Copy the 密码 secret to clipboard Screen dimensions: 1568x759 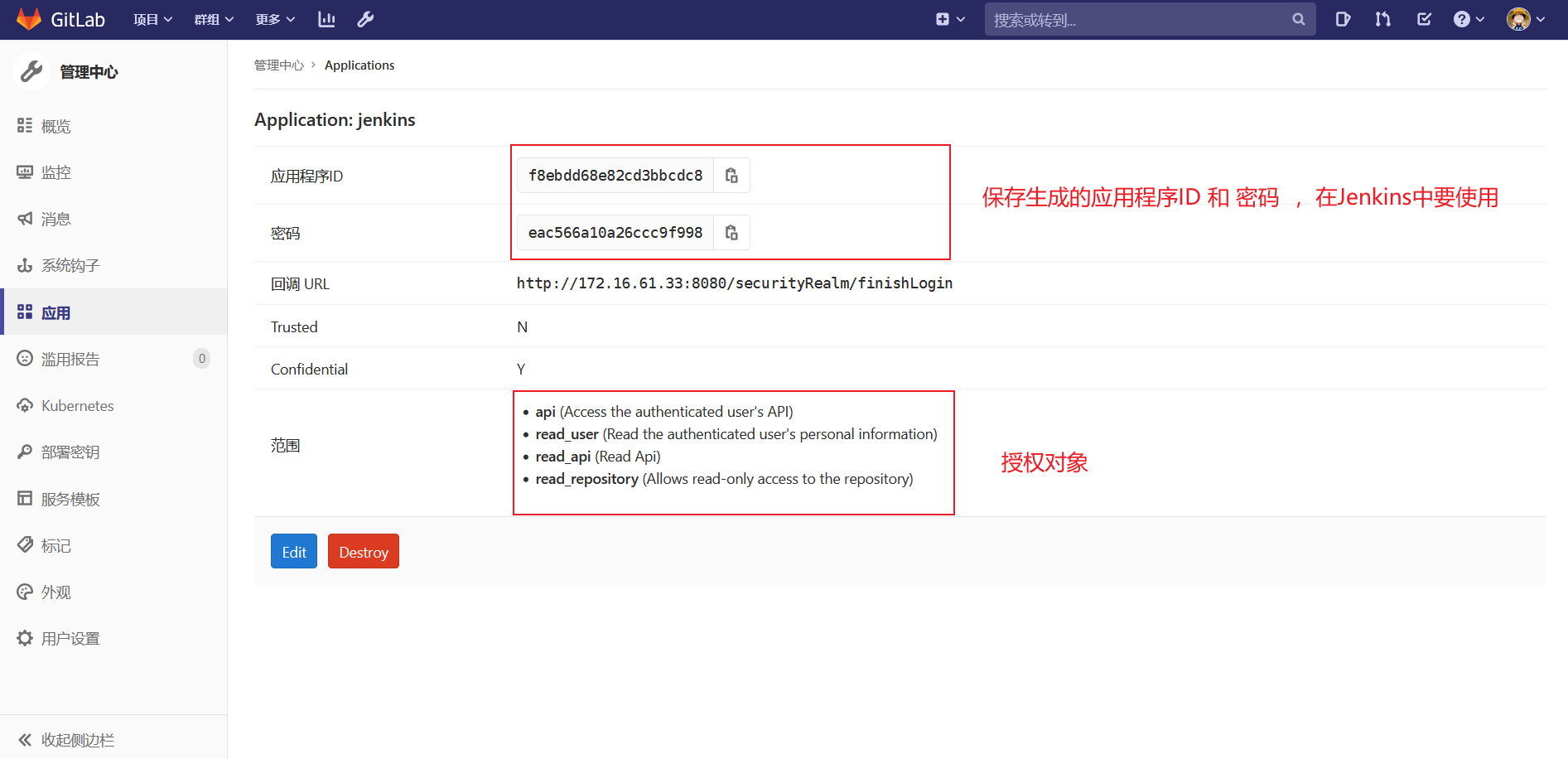click(x=731, y=233)
